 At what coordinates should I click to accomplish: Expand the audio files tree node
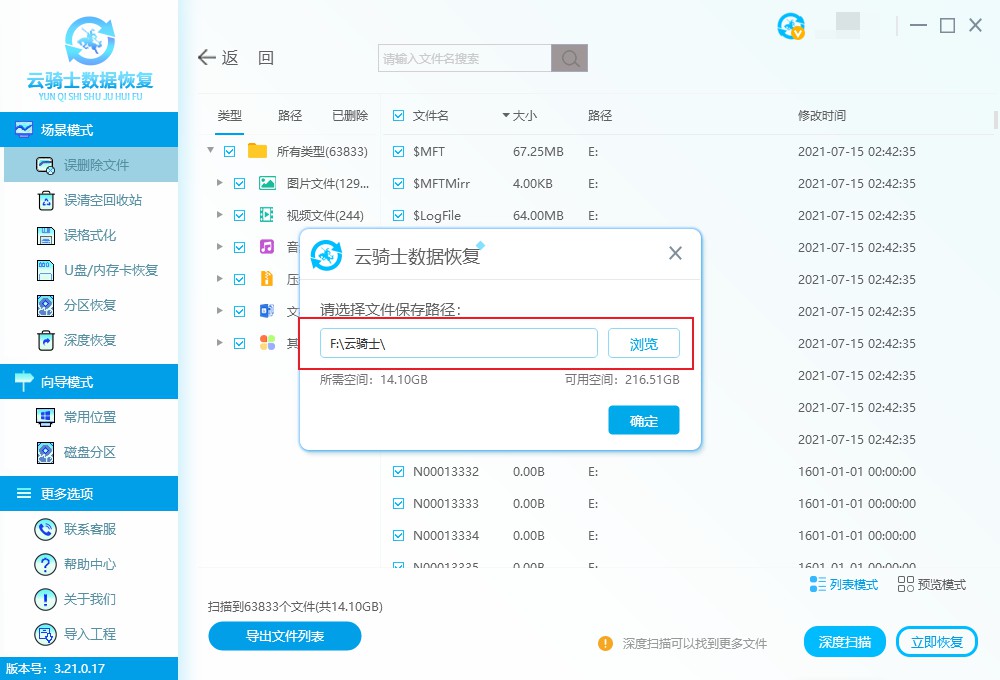[x=219, y=246]
